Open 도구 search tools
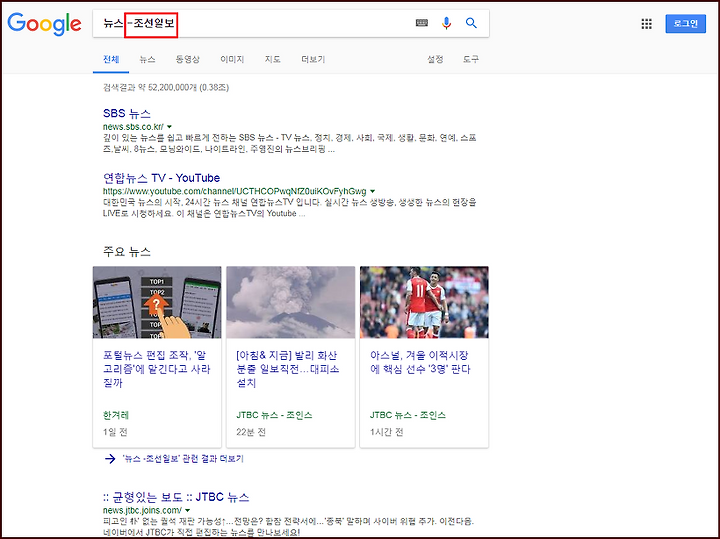This screenshot has height=539, width=720. point(471,59)
